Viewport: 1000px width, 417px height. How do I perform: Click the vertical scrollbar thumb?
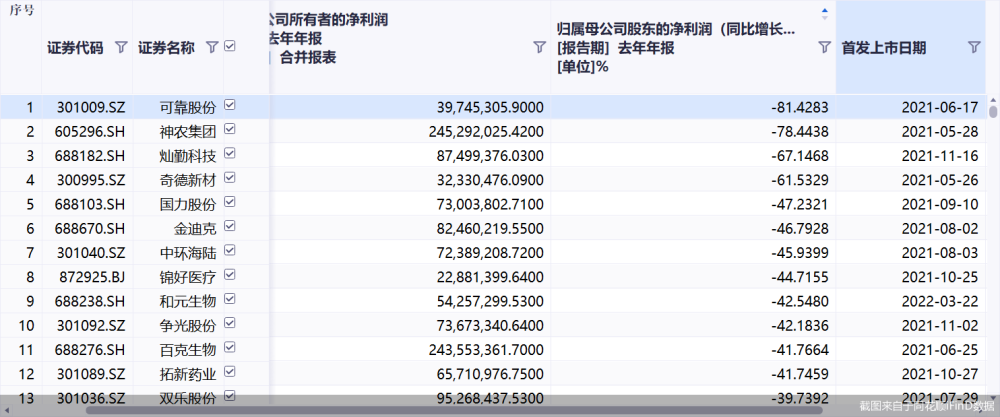point(993,112)
